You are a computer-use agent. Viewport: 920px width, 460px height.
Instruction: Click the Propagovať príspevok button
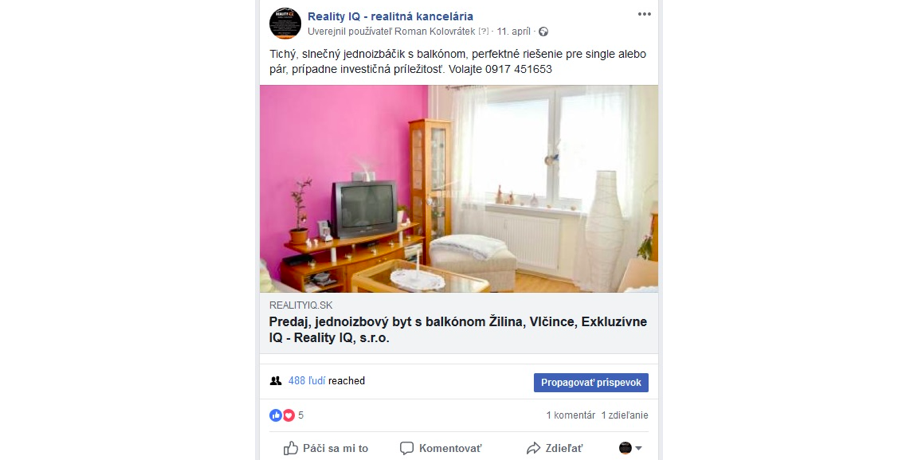pos(591,383)
